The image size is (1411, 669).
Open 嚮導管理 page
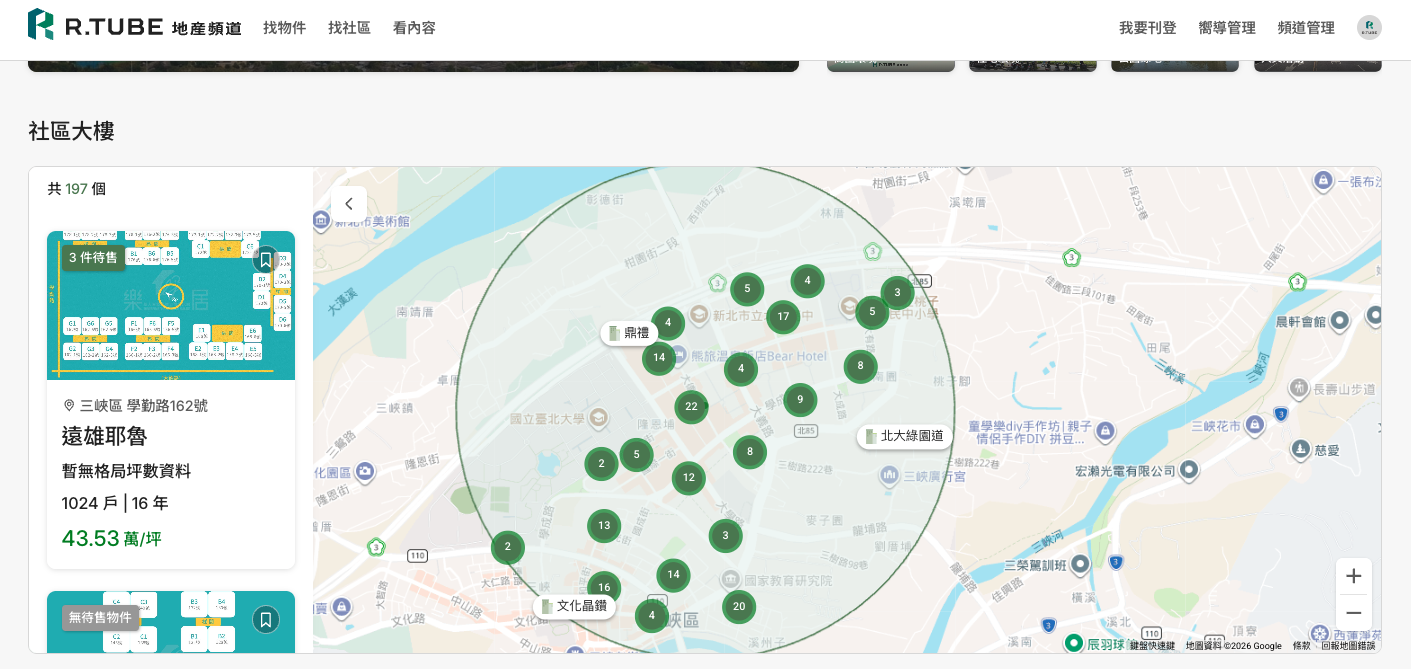click(1227, 28)
